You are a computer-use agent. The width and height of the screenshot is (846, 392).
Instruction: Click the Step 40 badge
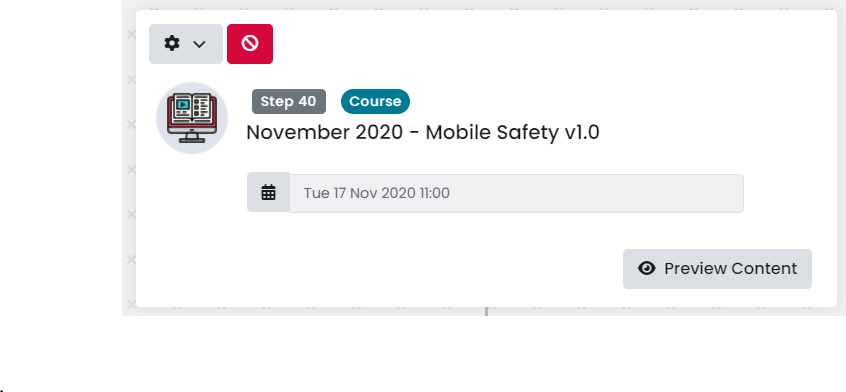289,101
